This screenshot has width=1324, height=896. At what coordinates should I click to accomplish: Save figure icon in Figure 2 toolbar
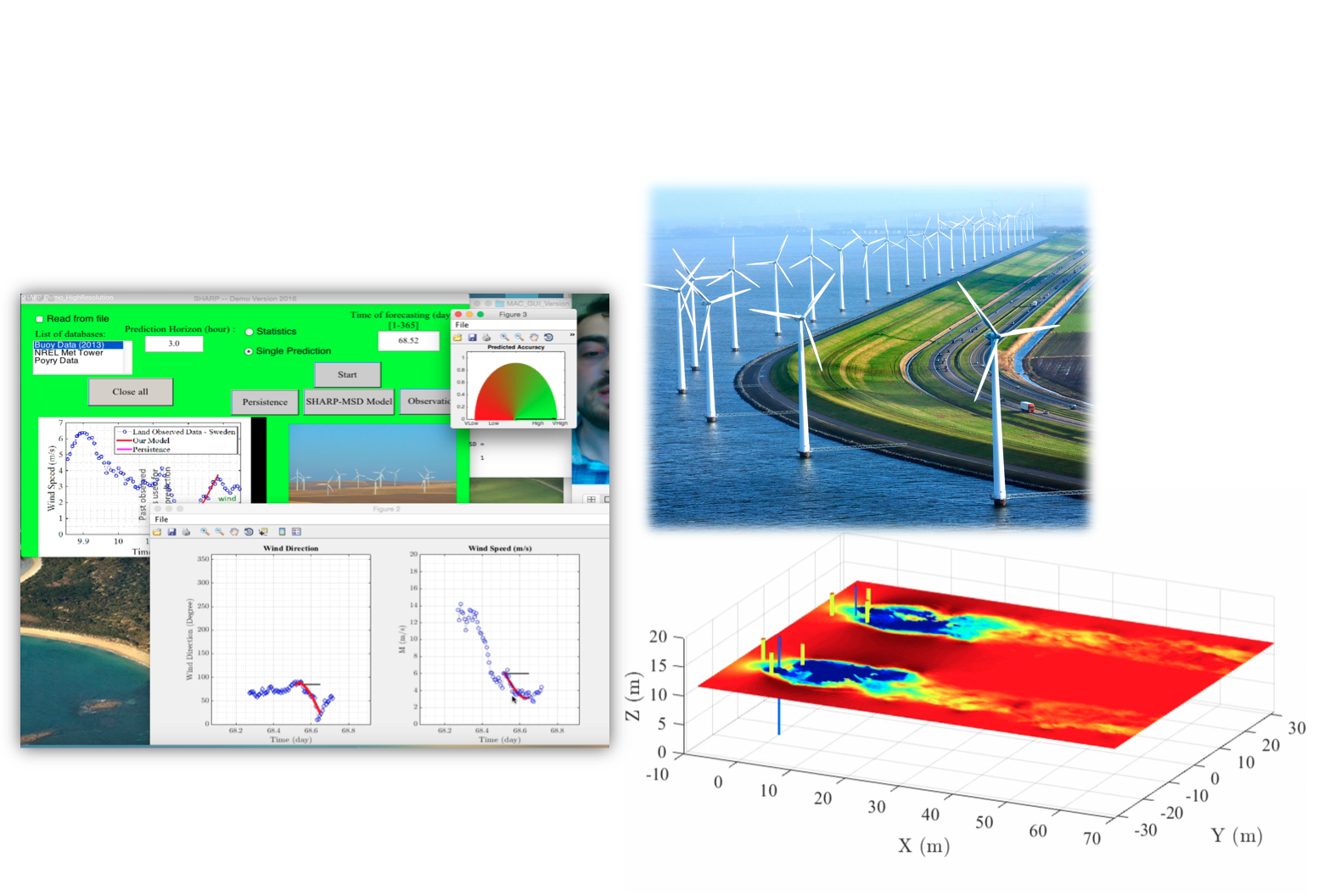coord(171,532)
